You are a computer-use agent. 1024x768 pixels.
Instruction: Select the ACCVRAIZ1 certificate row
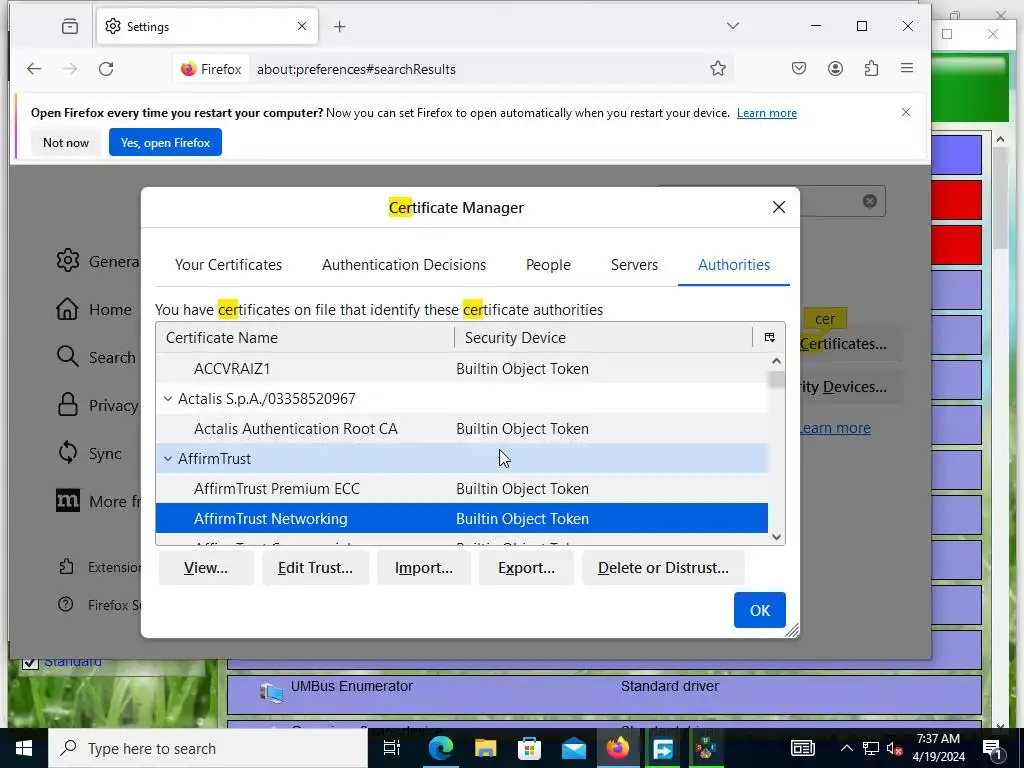462,368
